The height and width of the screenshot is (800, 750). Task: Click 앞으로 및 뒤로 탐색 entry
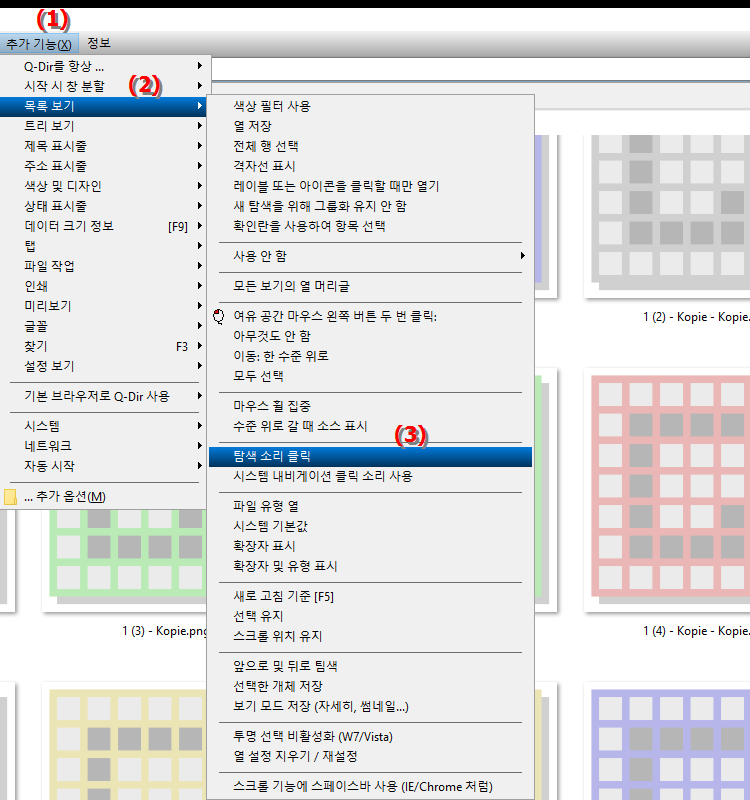pos(370,666)
